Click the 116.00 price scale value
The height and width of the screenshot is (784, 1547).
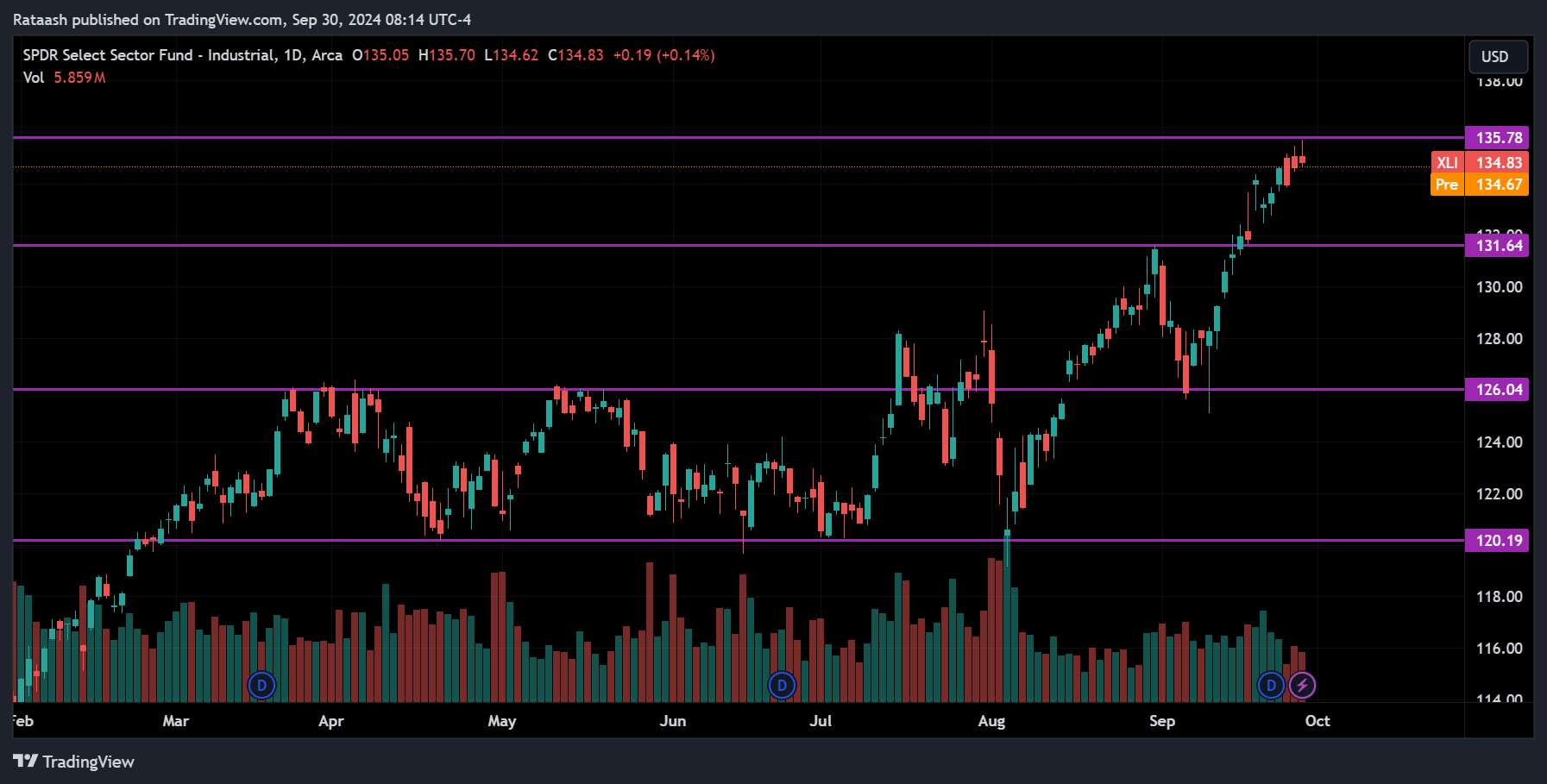coord(1499,649)
